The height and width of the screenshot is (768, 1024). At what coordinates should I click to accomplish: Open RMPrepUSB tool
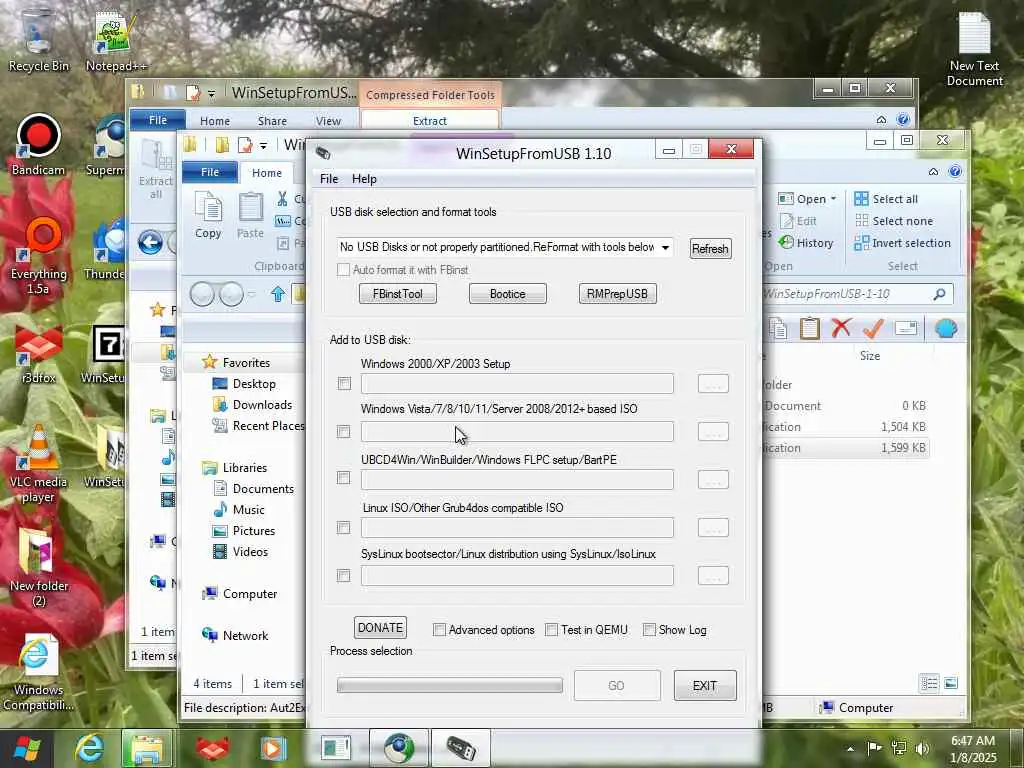click(x=617, y=294)
